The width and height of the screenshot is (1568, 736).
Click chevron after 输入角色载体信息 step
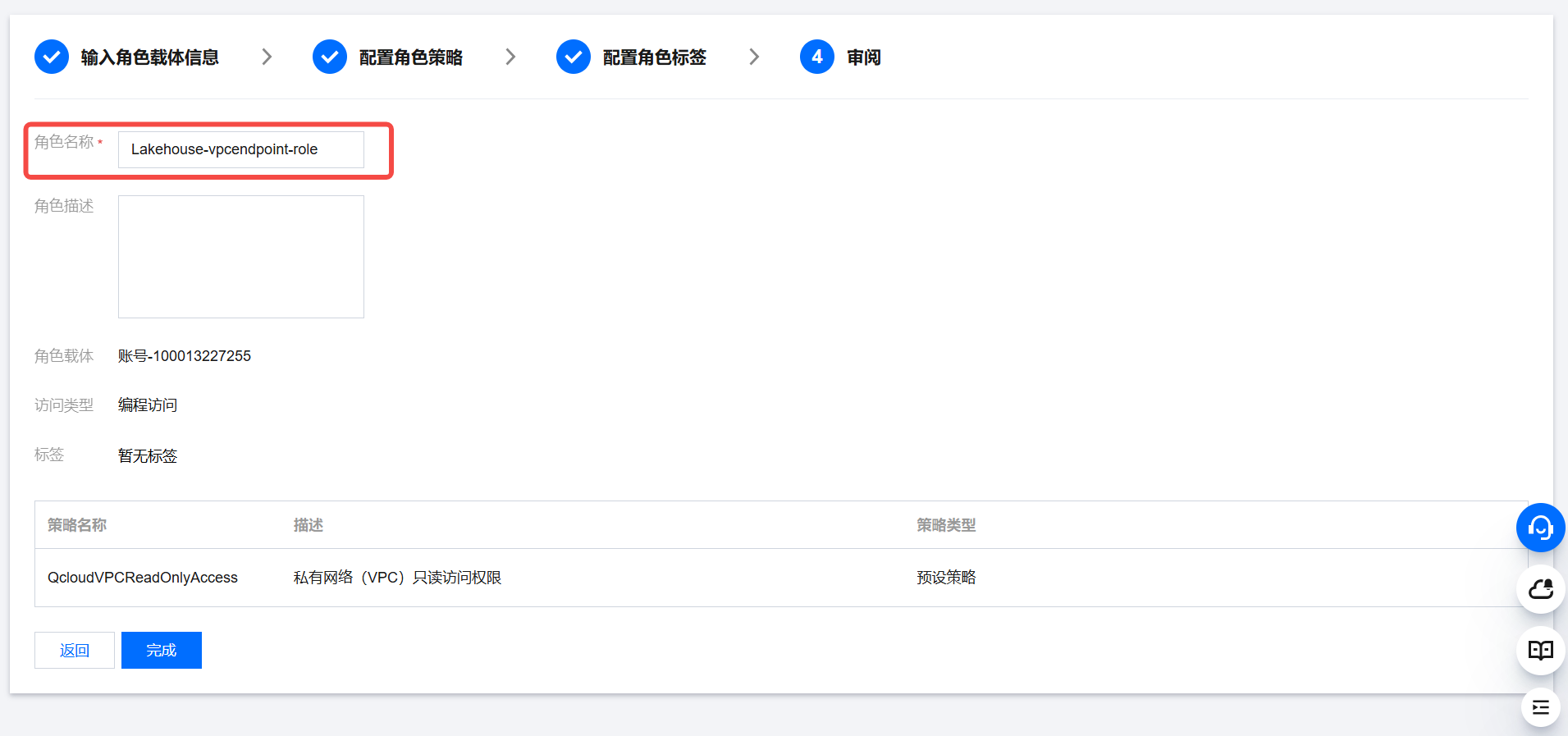[x=267, y=57]
